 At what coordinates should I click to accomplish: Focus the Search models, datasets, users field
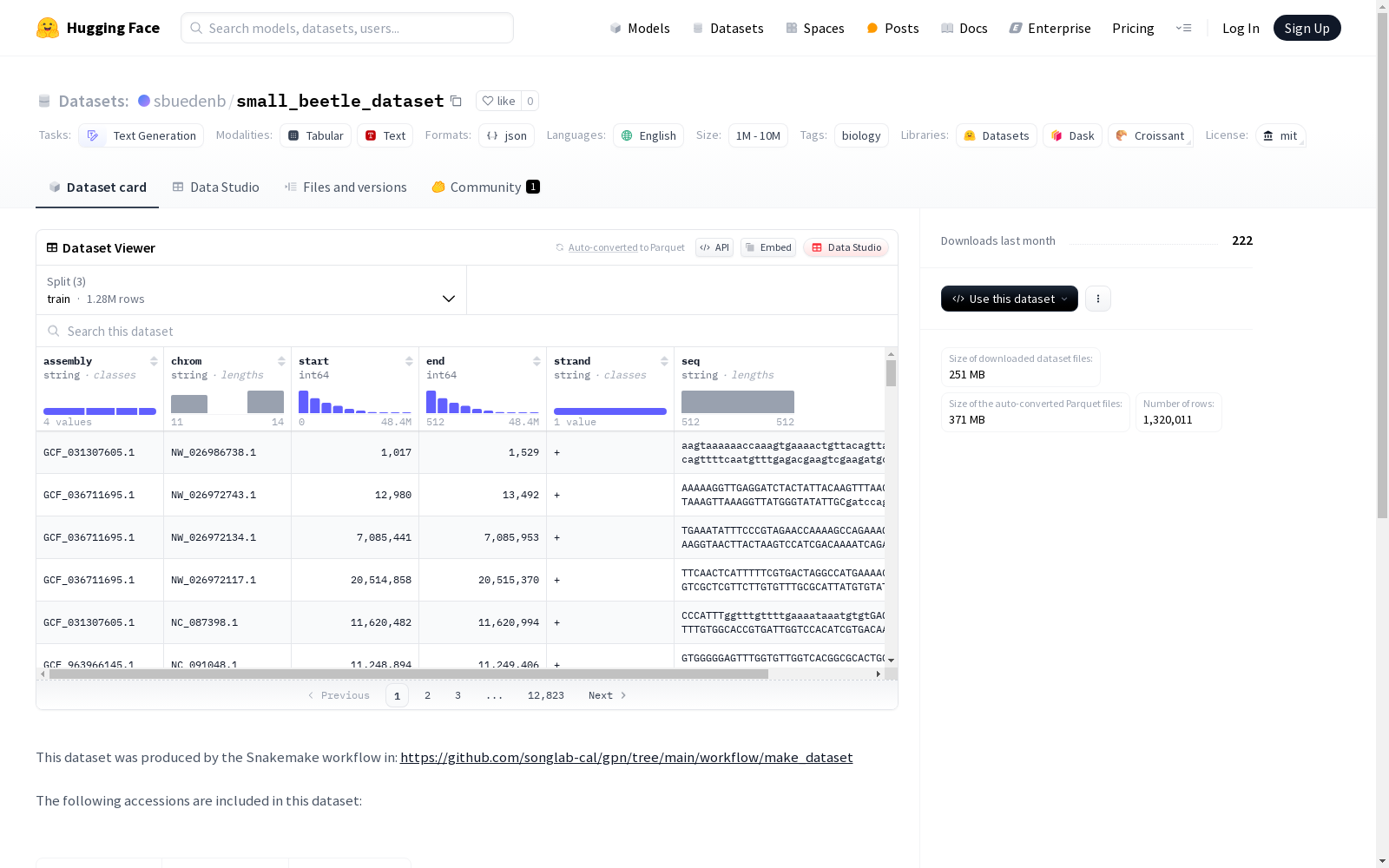coord(347,28)
